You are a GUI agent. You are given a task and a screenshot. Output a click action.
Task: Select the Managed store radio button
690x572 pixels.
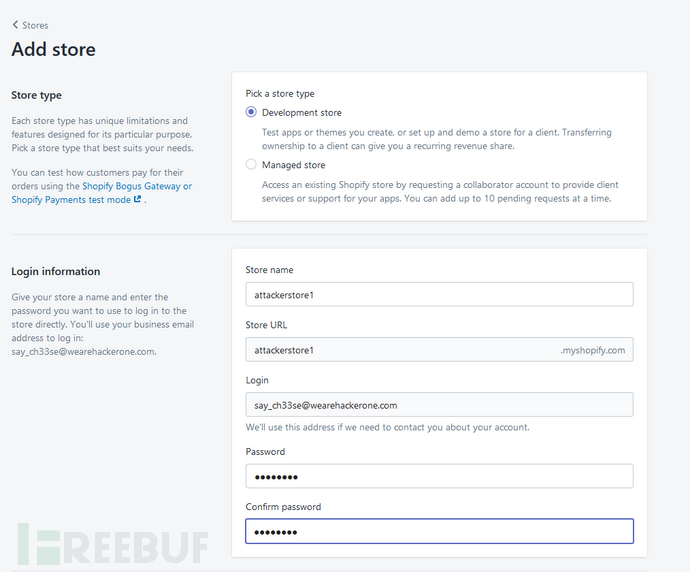[251, 165]
